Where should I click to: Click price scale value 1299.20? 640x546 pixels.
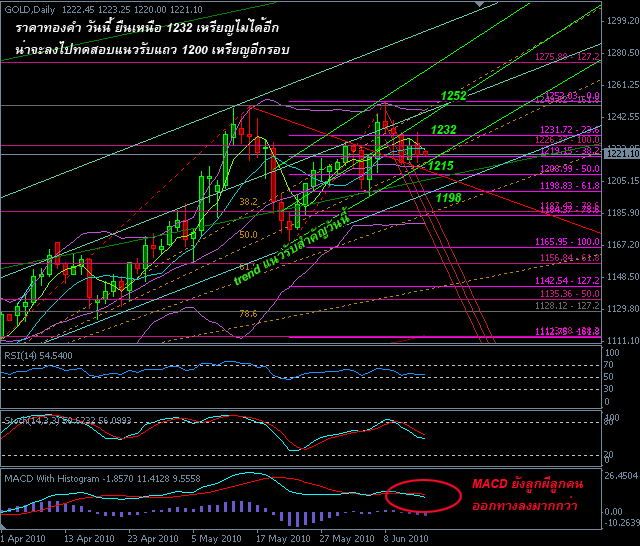[x=623, y=21]
